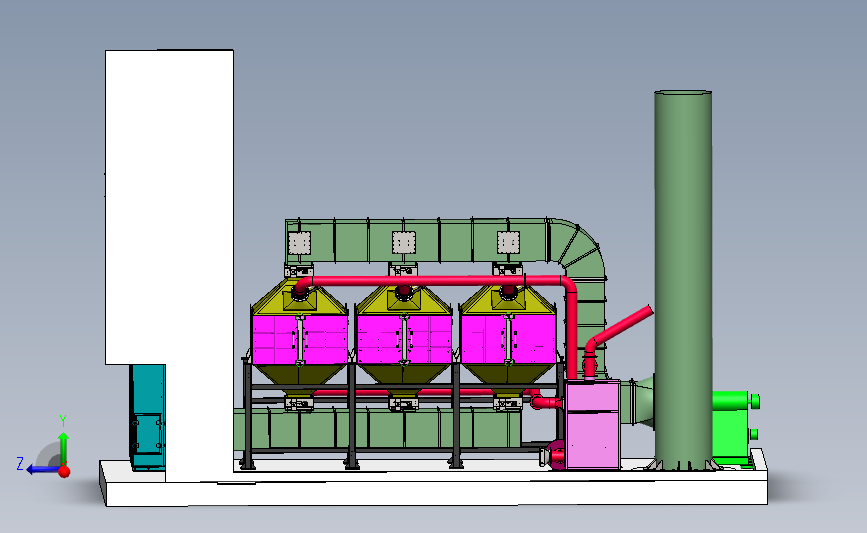Select the right grey access hatch on upper duct
867x533 pixels.
508,242
